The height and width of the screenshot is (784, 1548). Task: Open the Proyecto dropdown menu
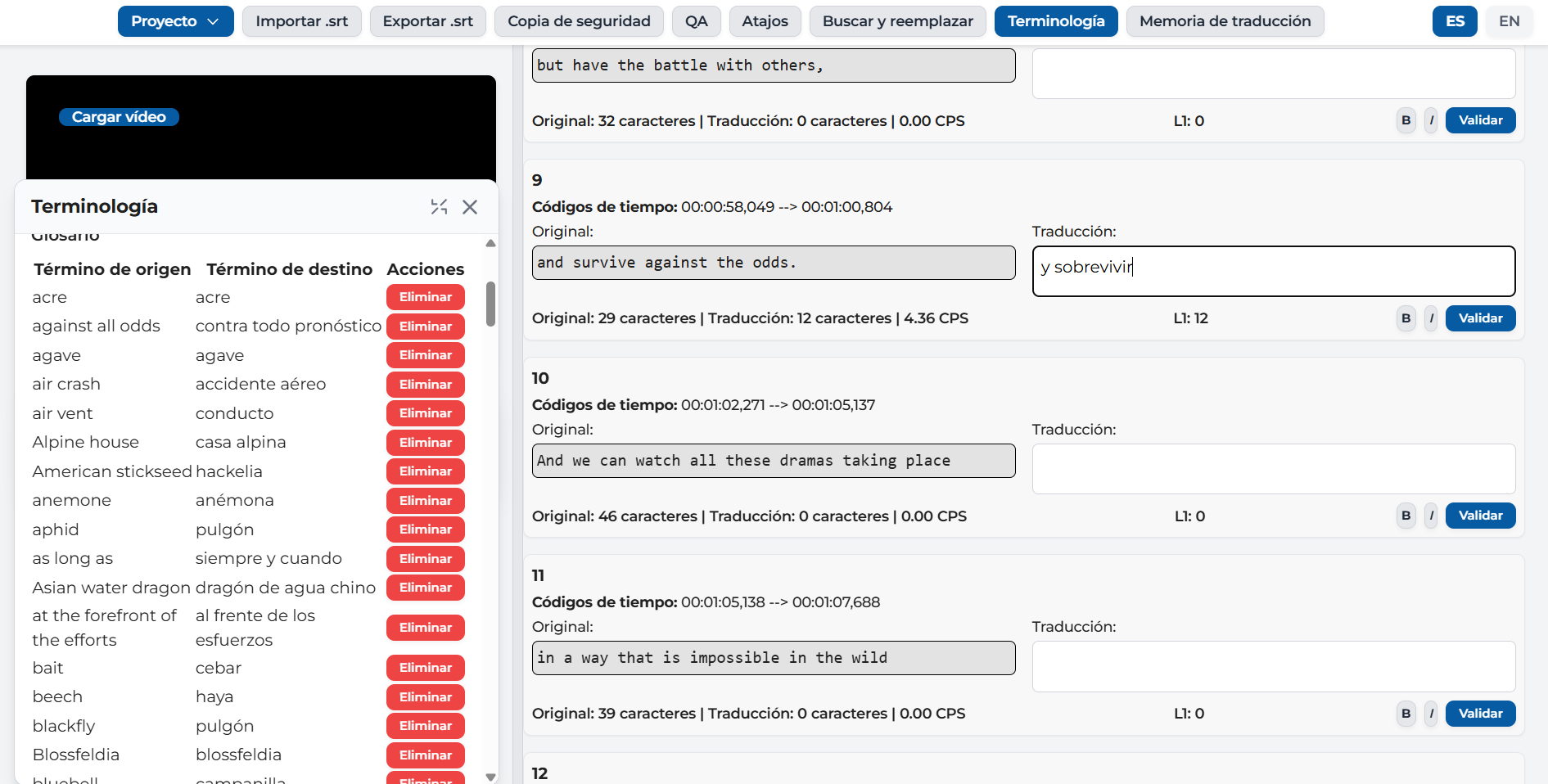175,21
